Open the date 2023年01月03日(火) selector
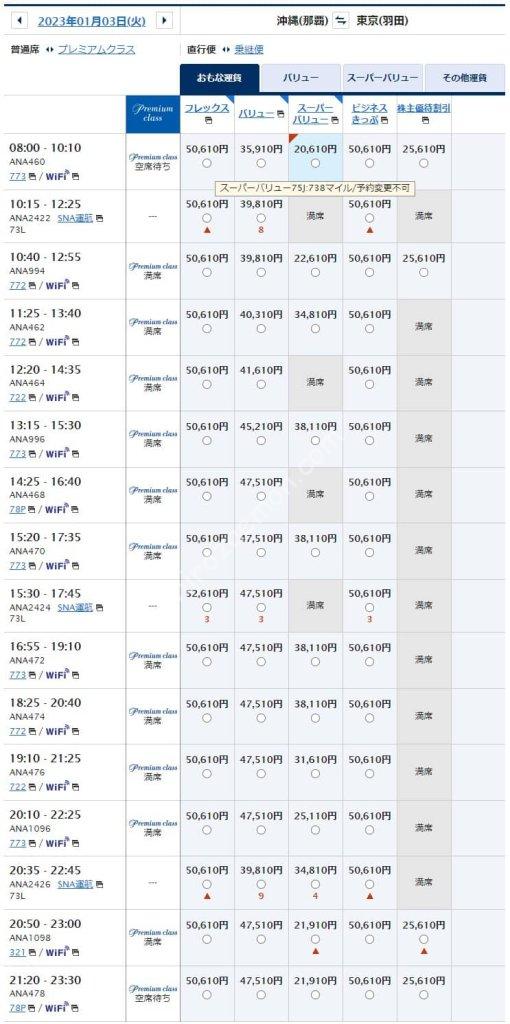 [91, 21]
